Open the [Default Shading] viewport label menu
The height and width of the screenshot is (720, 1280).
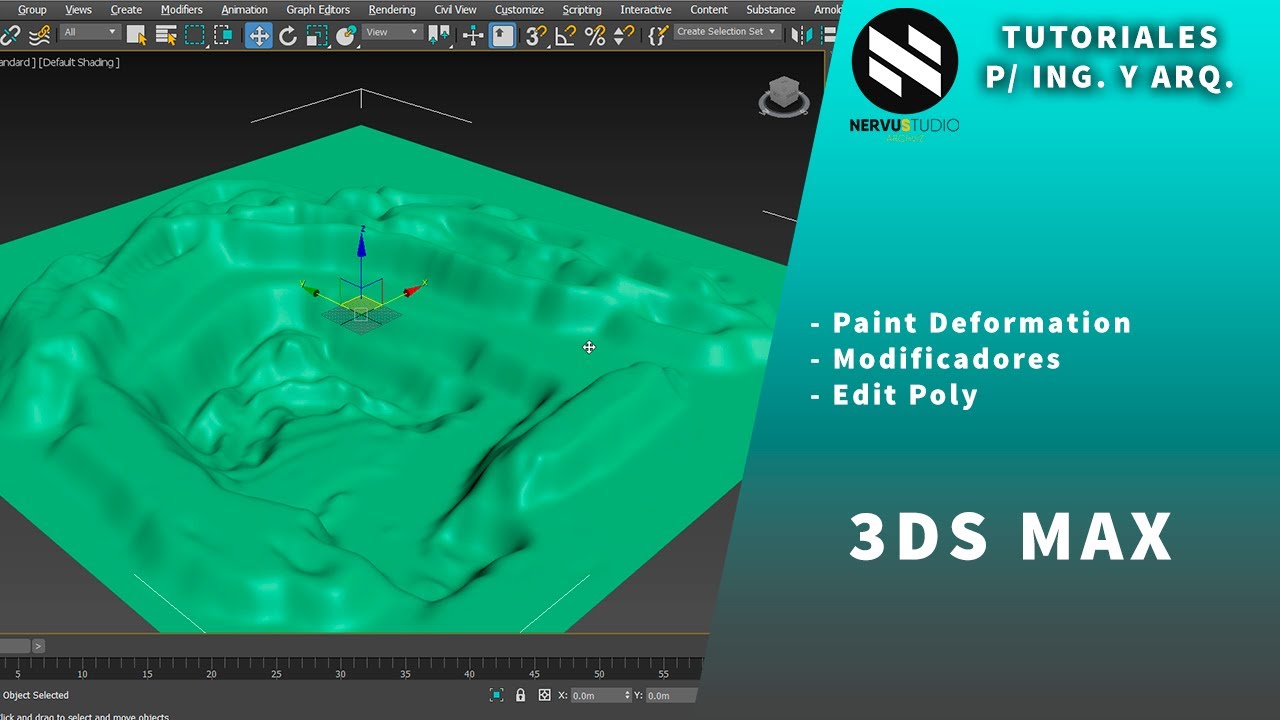(79, 62)
